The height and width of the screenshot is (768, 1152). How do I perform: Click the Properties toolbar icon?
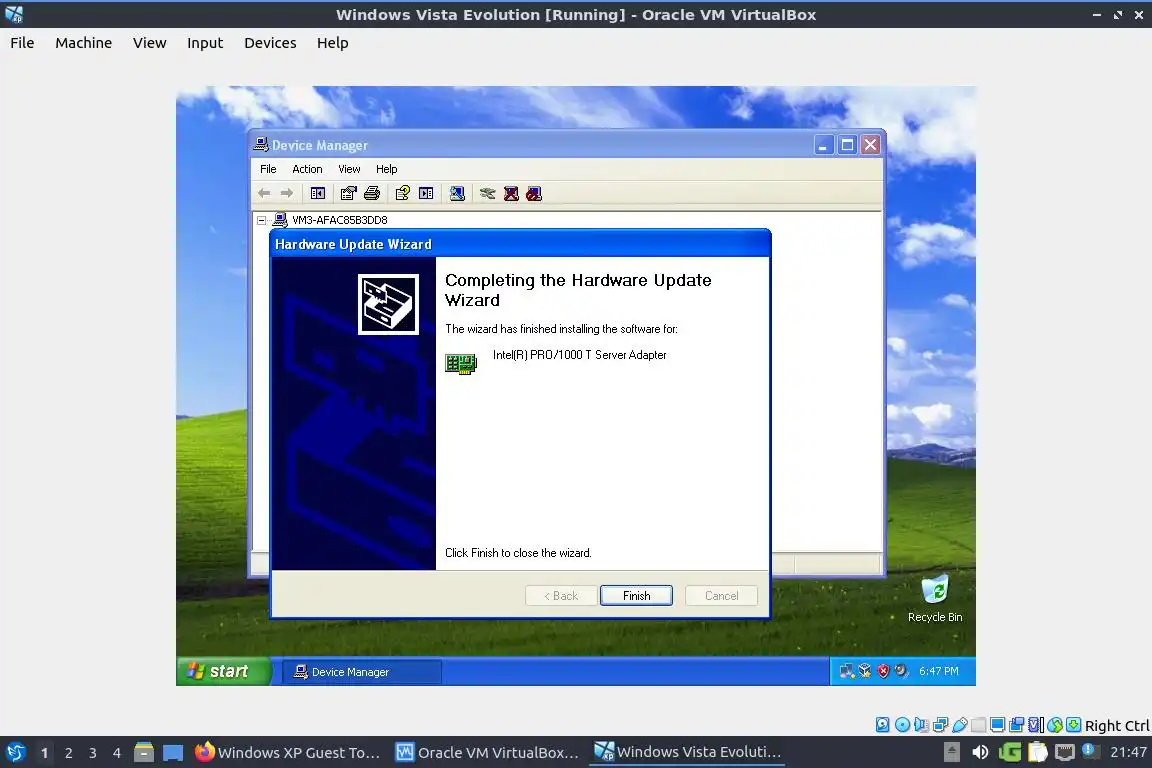348,193
